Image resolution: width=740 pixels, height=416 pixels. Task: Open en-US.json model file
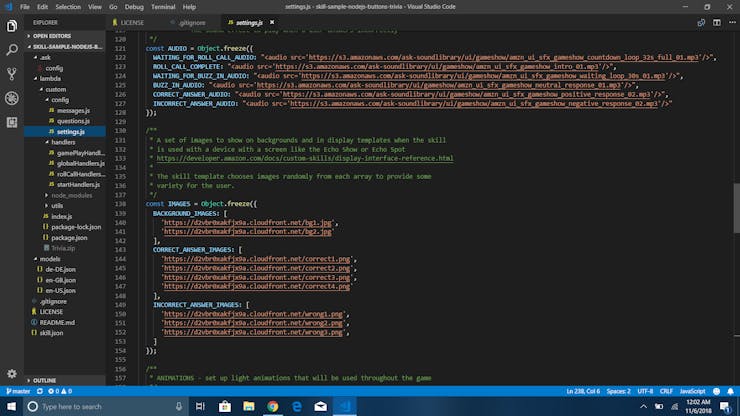pyautogui.click(x=60, y=290)
